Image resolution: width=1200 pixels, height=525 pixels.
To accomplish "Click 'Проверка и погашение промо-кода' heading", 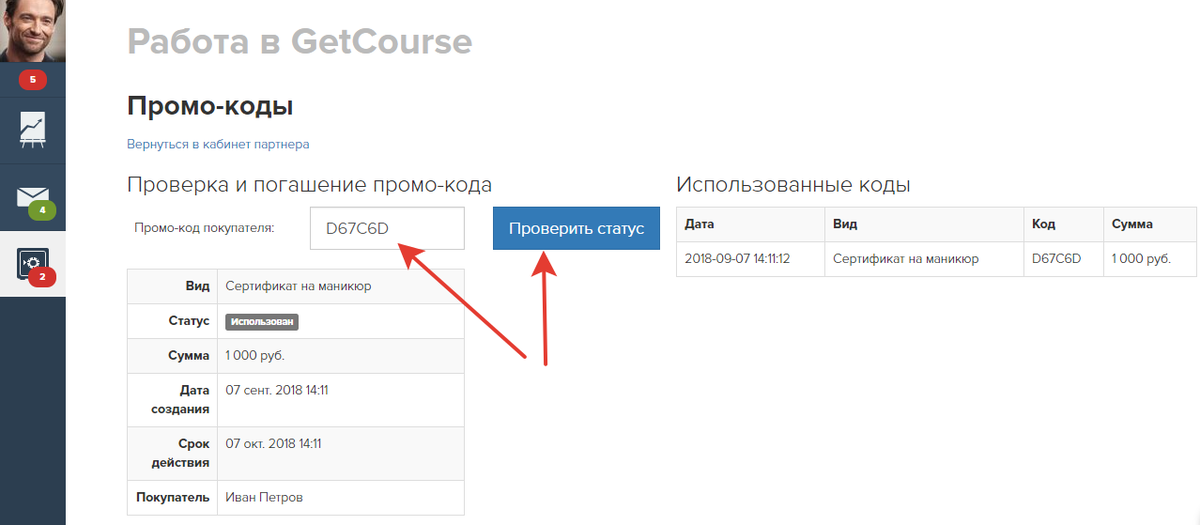I will coord(309,185).
